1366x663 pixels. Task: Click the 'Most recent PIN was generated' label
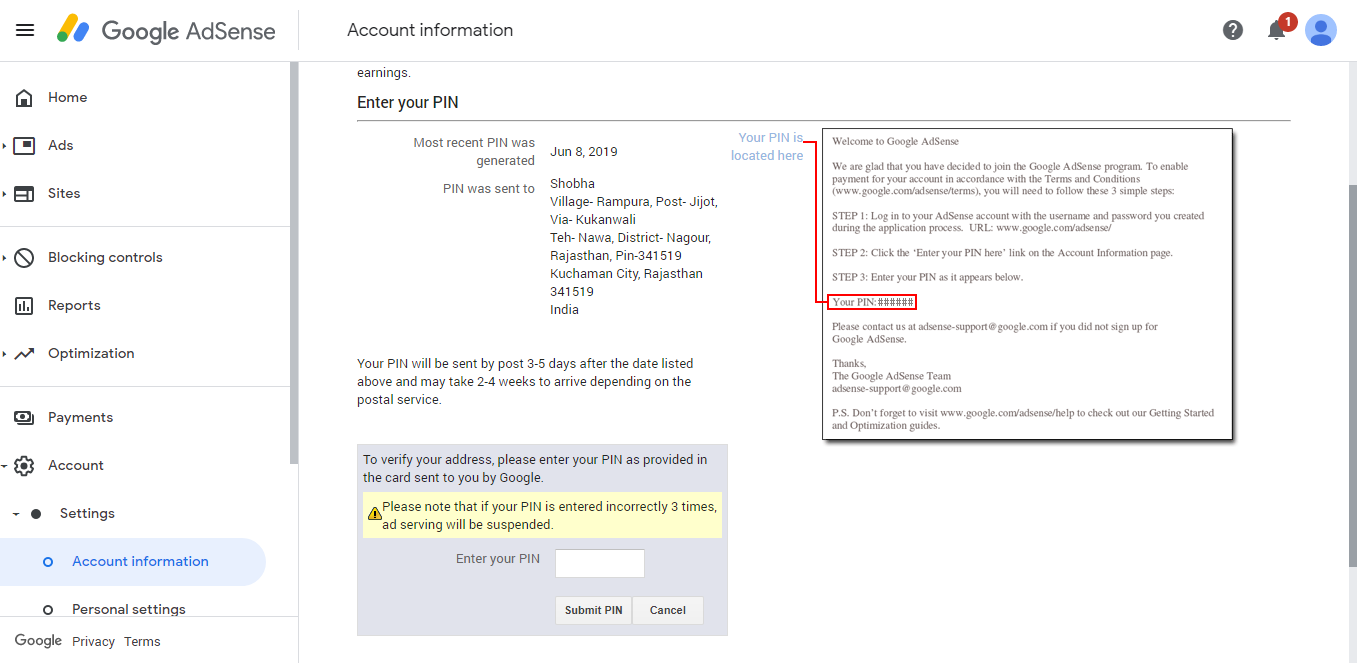tap(474, 152)
